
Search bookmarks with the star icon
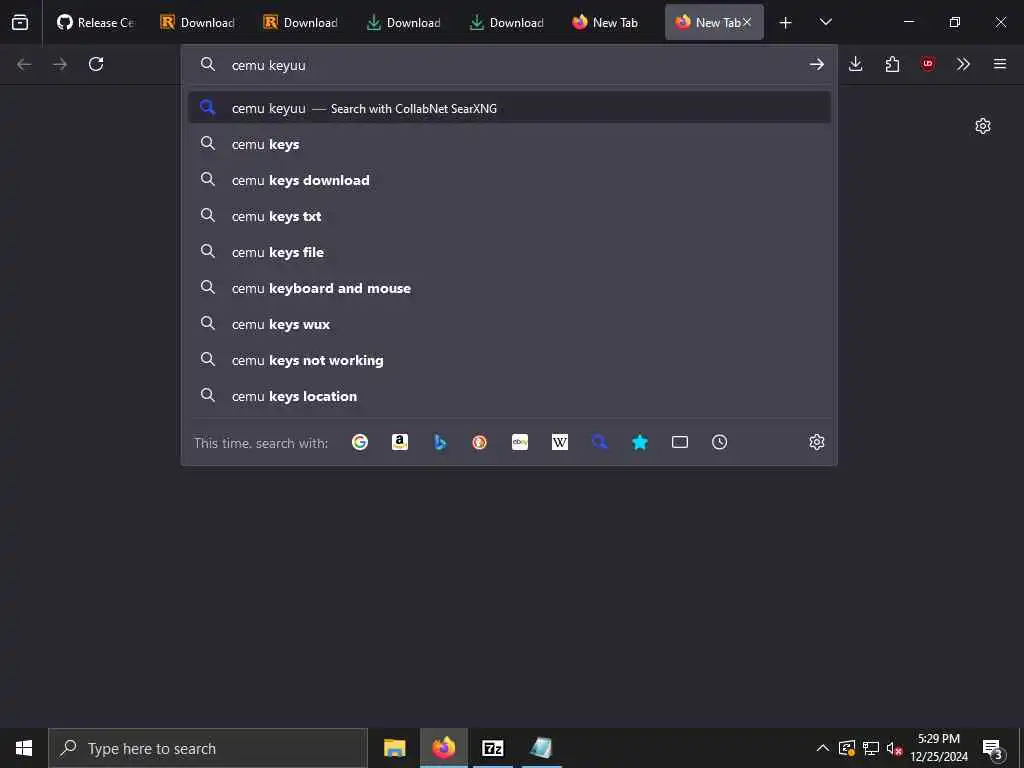pos(640,442)
